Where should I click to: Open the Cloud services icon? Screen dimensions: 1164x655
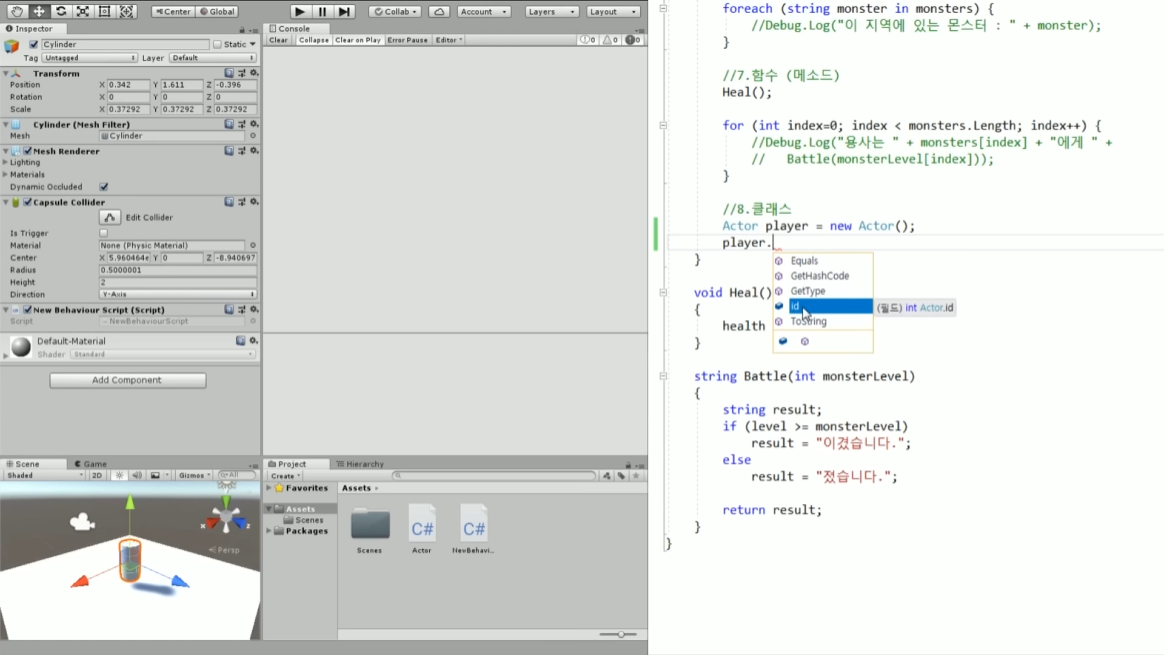pyautogui.click(x=439, y=11)
